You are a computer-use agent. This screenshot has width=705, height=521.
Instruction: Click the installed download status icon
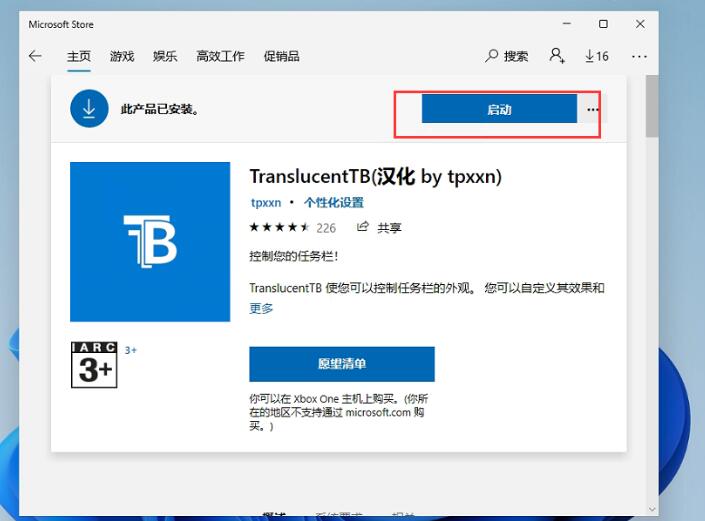[x=89, y=108]
